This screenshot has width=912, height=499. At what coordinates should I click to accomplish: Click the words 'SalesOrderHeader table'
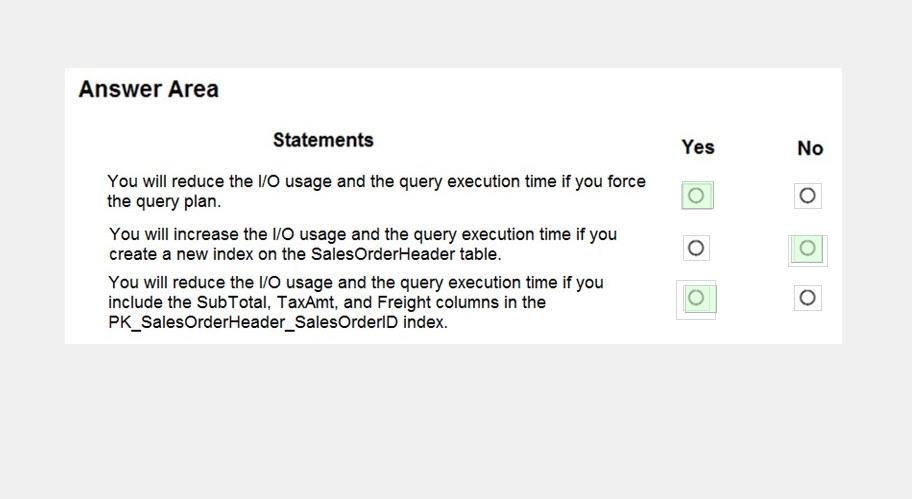click(x=405, y=254)
